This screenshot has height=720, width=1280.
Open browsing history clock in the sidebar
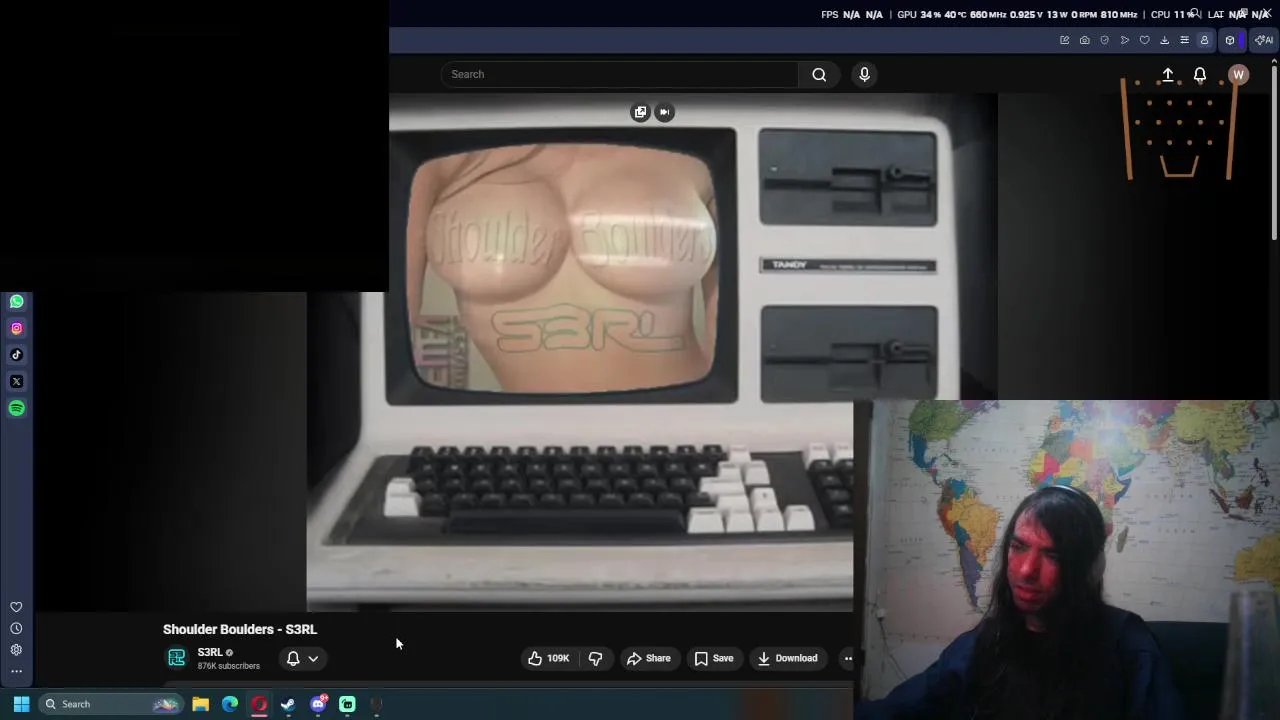click(x=16, y=629)
